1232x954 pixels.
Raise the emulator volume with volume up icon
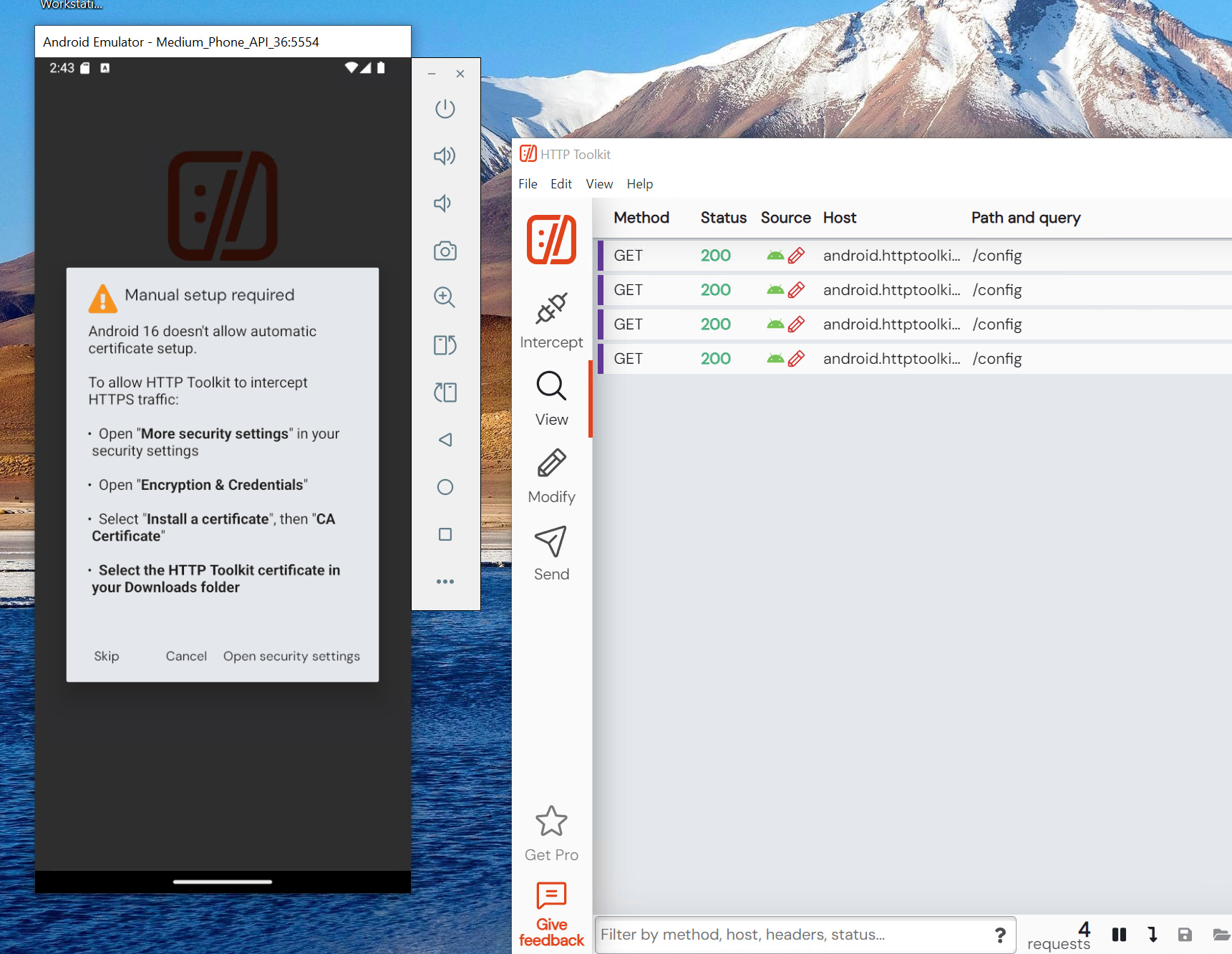[x=445, y=156]
